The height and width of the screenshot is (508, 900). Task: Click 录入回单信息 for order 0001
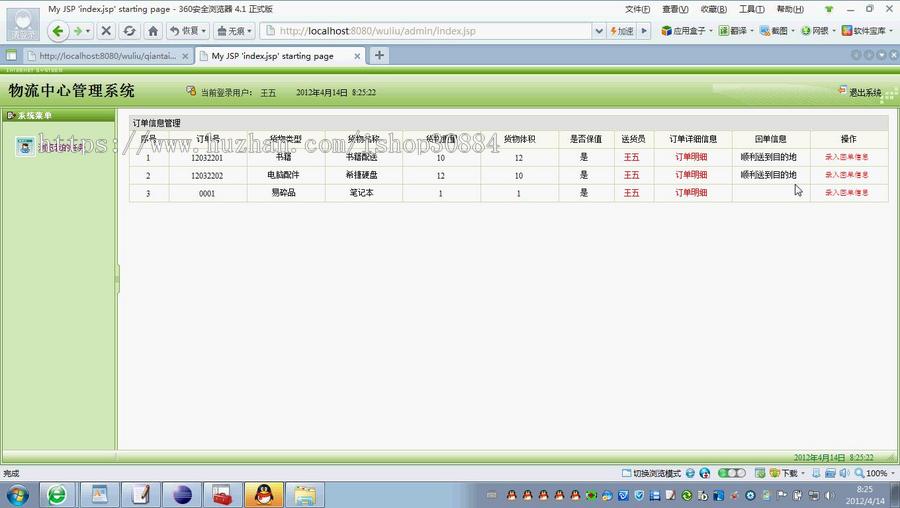[x=847, y=192]
